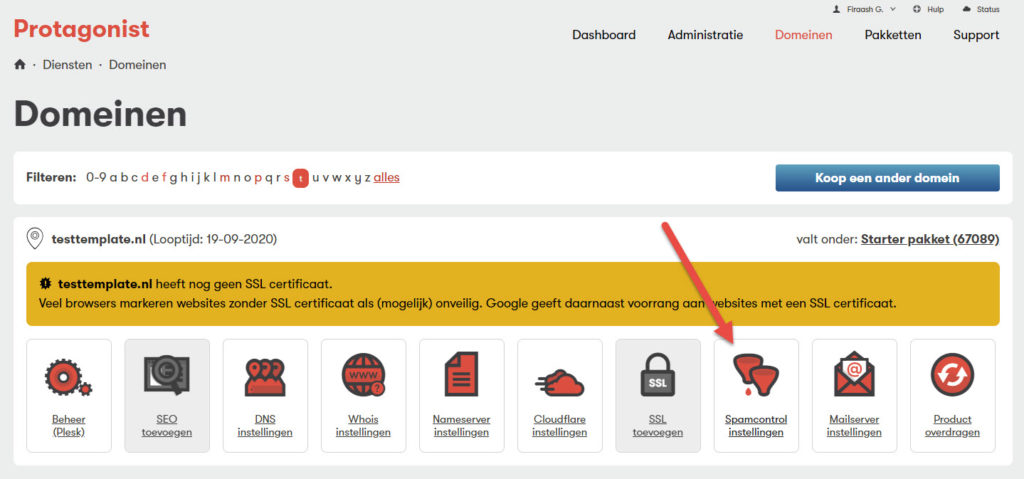The width and height of the screenshot is (1024, 479).
Task: Click the SSL toevoegen padlock icon
Action: click(x=658, y=375)
